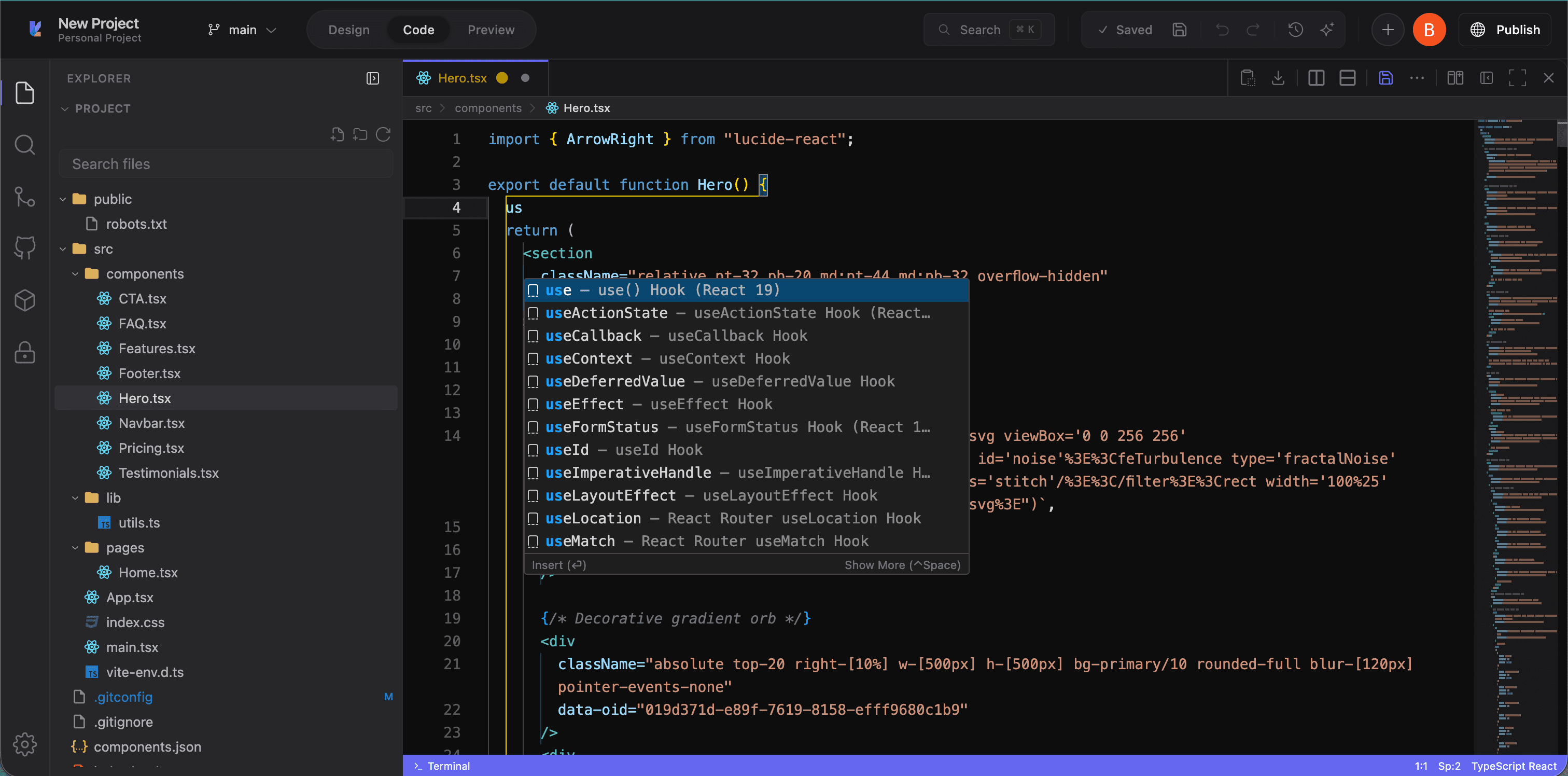
Task: Open the more options ellipsis menu
Action: click(x=1417, y=78)
